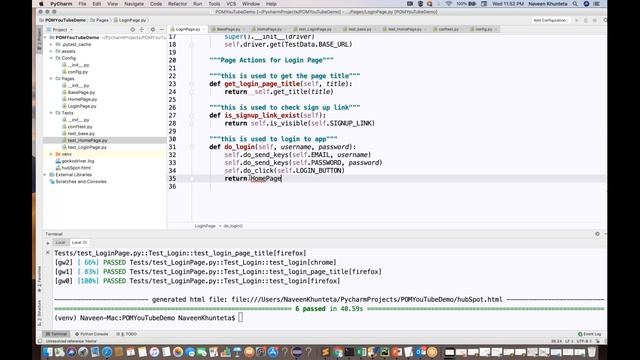Click do_login() in editor breadcrumb
This screenshot has width=640, height=360.
(x=233, y=226)
